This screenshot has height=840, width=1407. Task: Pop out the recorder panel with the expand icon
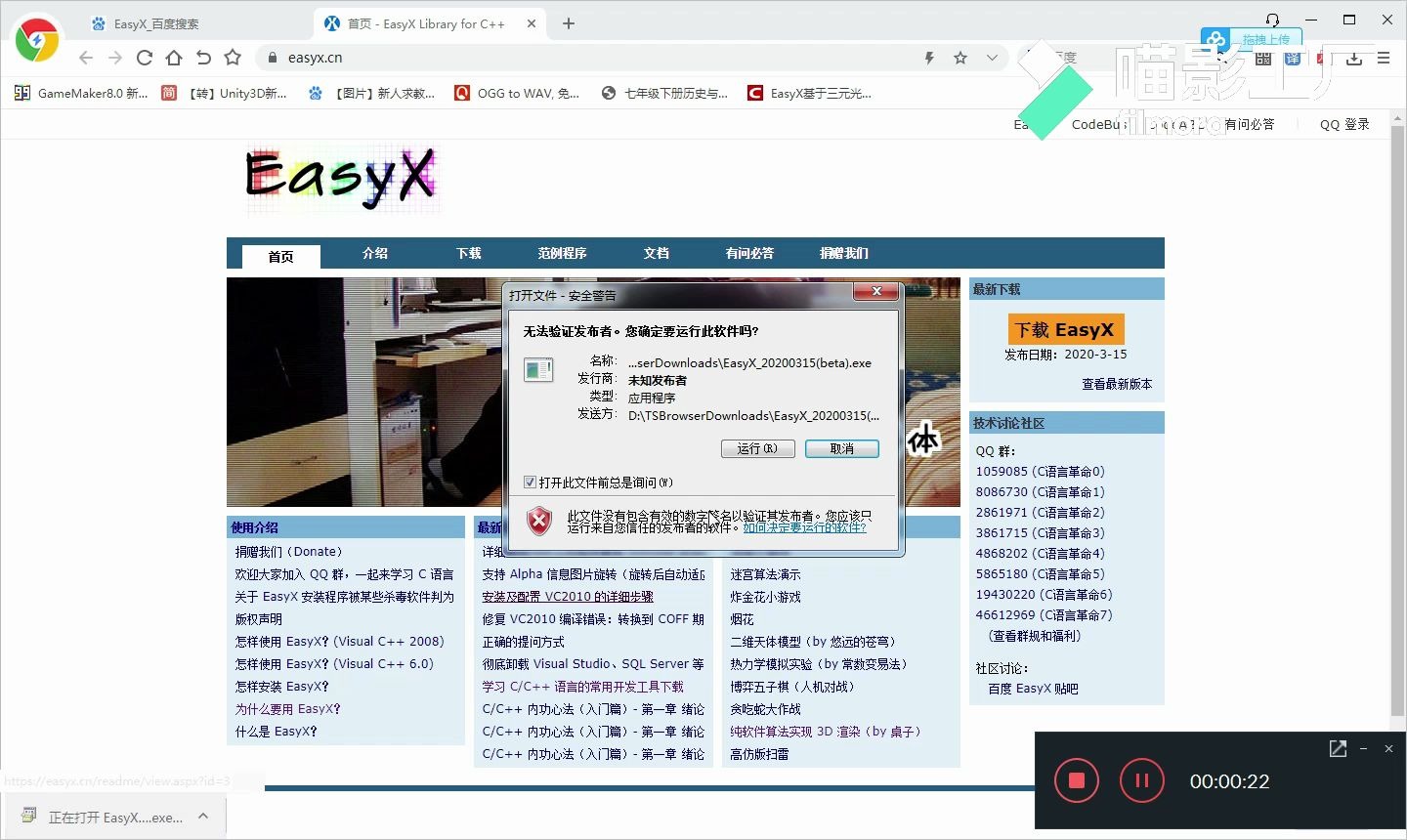1338,748
